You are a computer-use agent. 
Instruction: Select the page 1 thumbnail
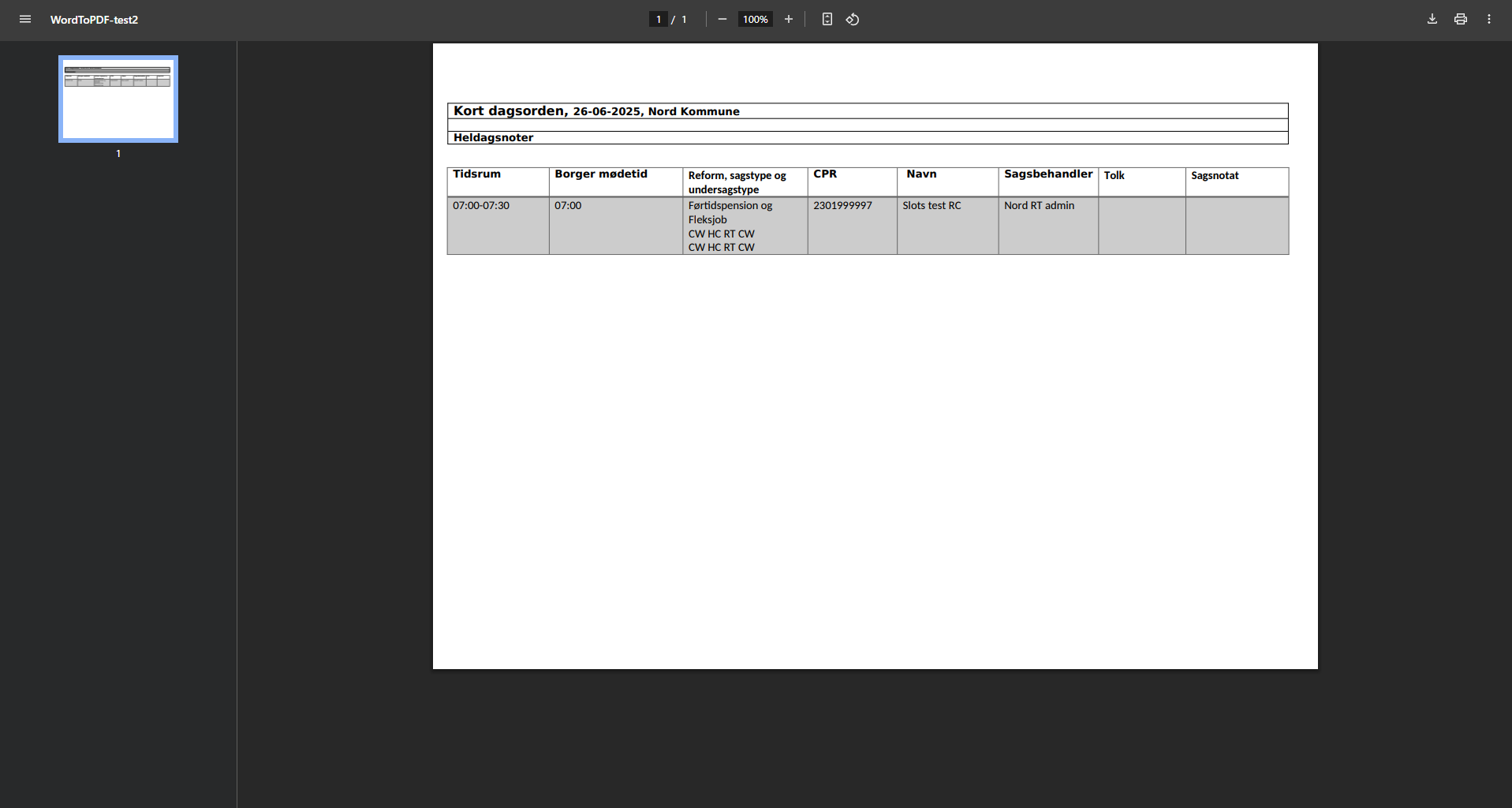118,99
